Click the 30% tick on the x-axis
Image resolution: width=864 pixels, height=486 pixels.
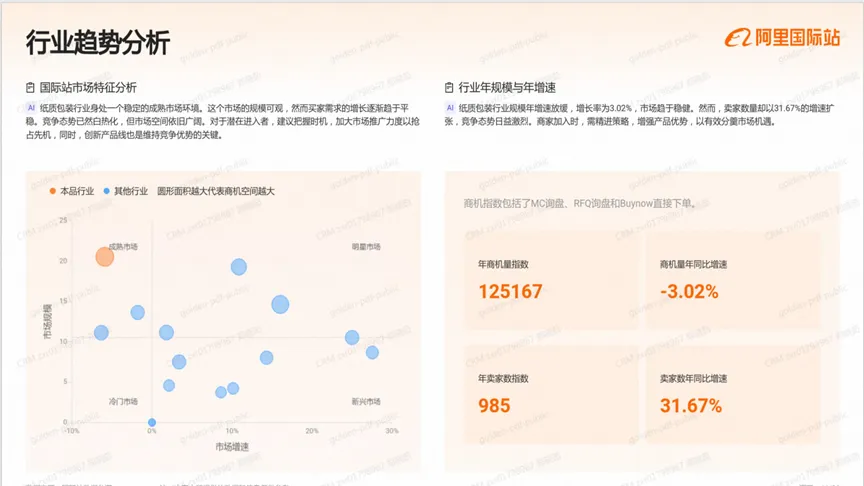[392, 431]
